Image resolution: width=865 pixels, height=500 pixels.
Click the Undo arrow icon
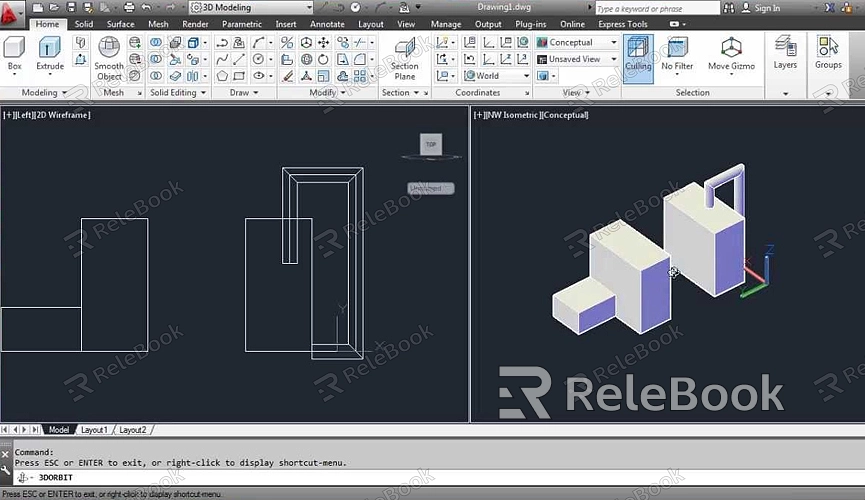pos(146,7)
